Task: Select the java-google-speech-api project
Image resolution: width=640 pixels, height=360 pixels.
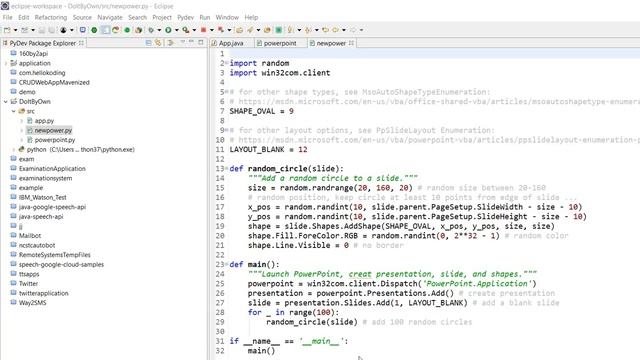Action: (x=52, y=207)
